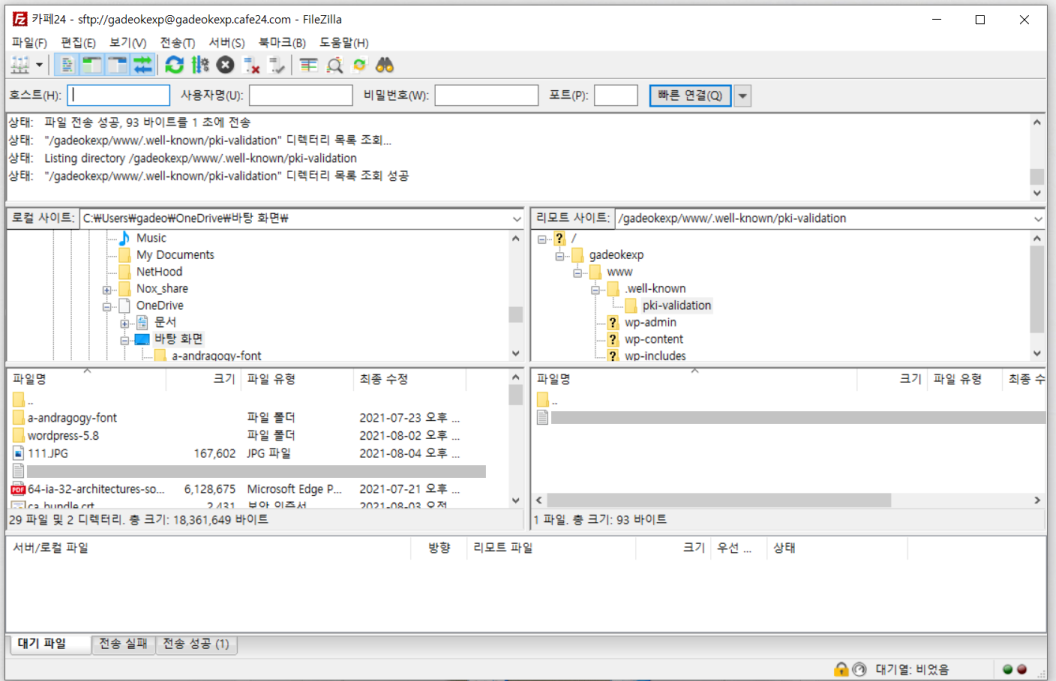
Task: Collapse the OneDrive tree node
Action: click(x=107, y=306)
